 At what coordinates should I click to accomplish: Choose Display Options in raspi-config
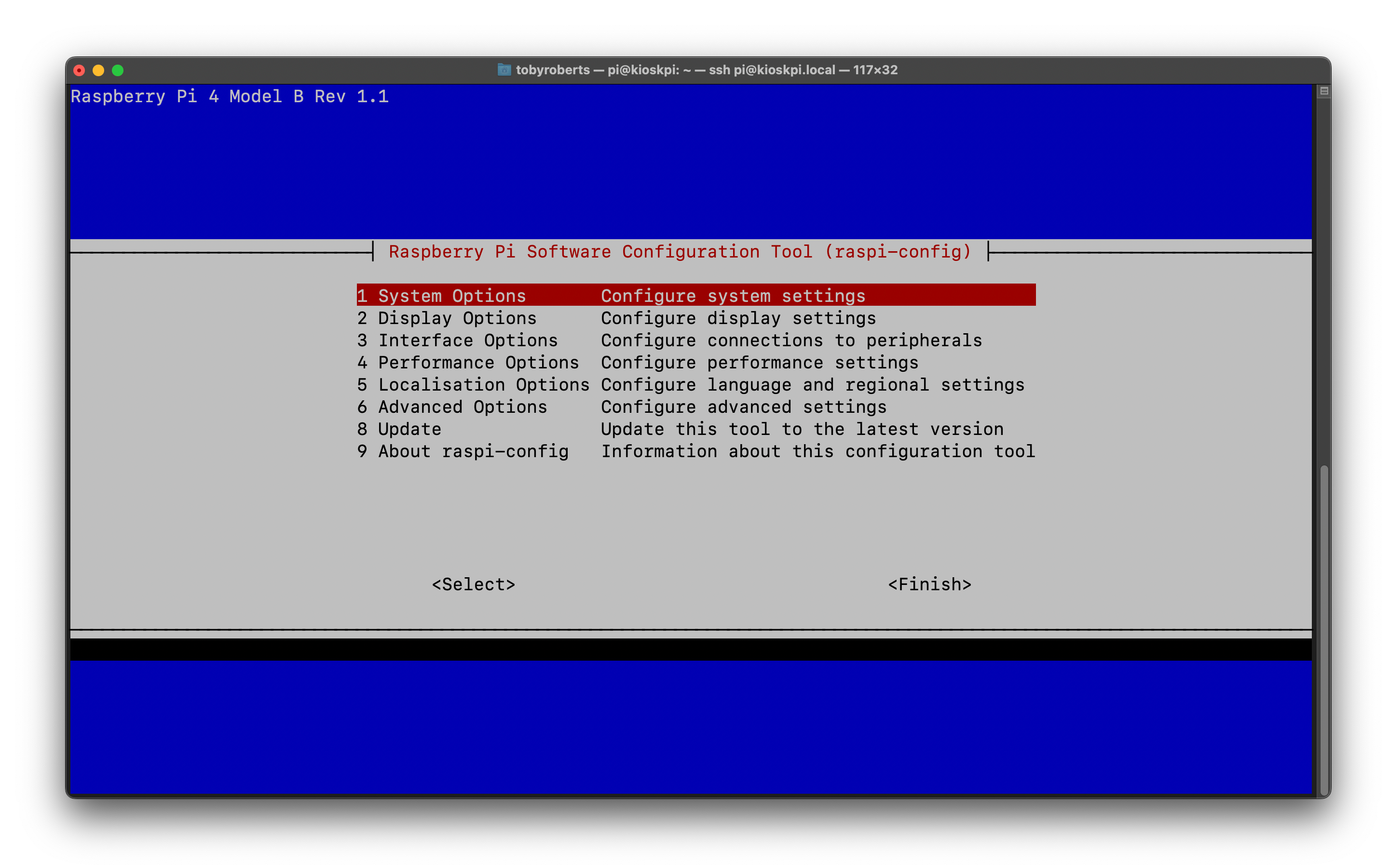coord(695,317)
